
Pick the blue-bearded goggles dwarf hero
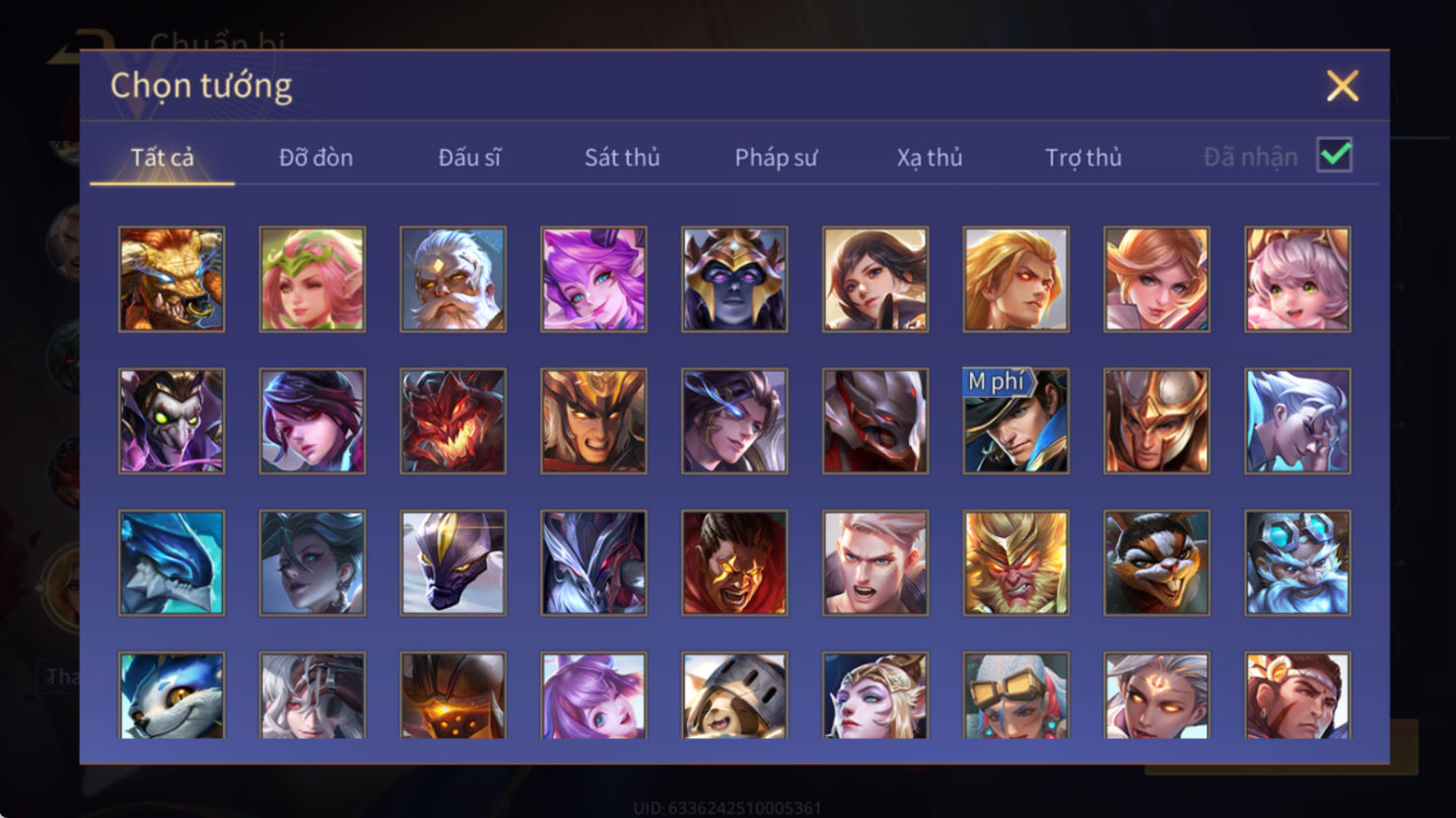point(1297,563)
